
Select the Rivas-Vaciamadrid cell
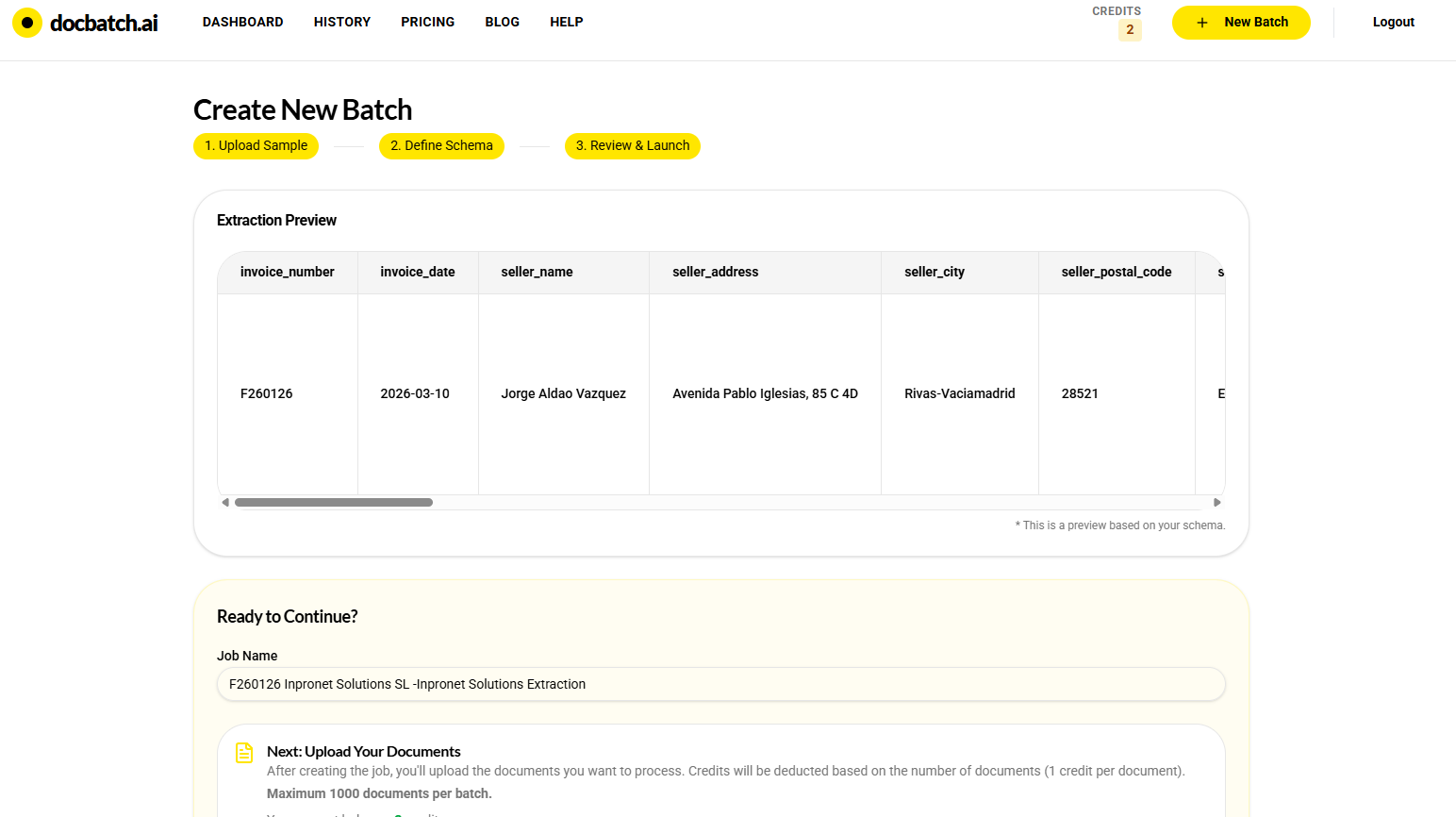click(960, 393)
